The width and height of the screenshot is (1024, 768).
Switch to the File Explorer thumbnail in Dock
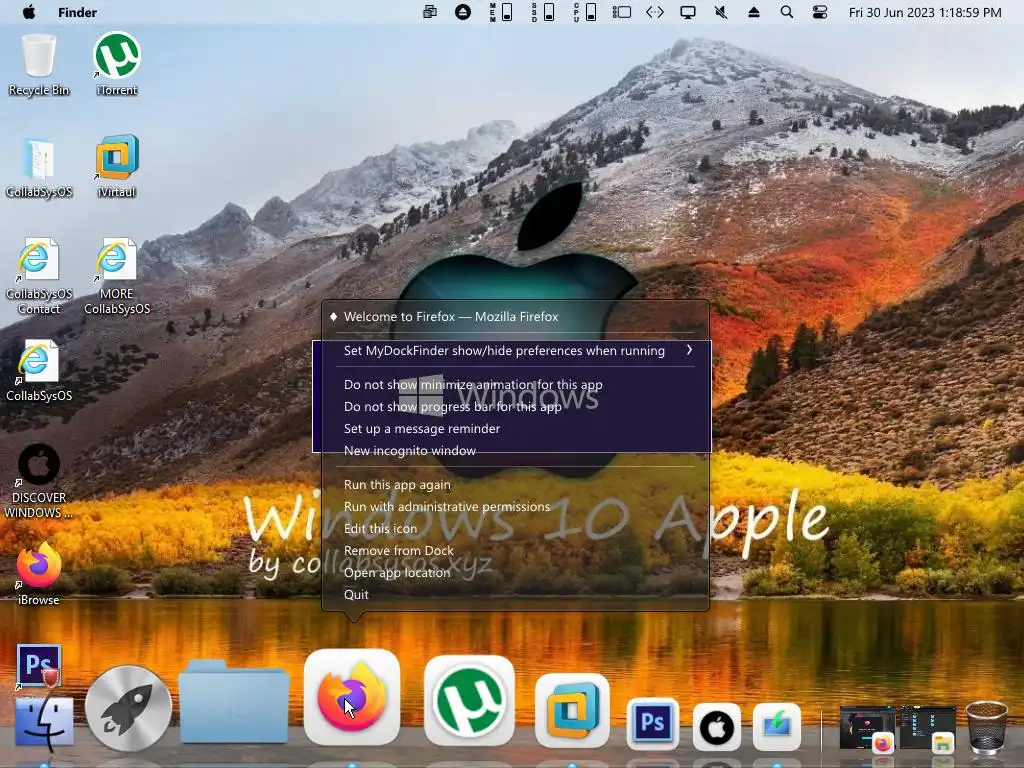point(927,728)
